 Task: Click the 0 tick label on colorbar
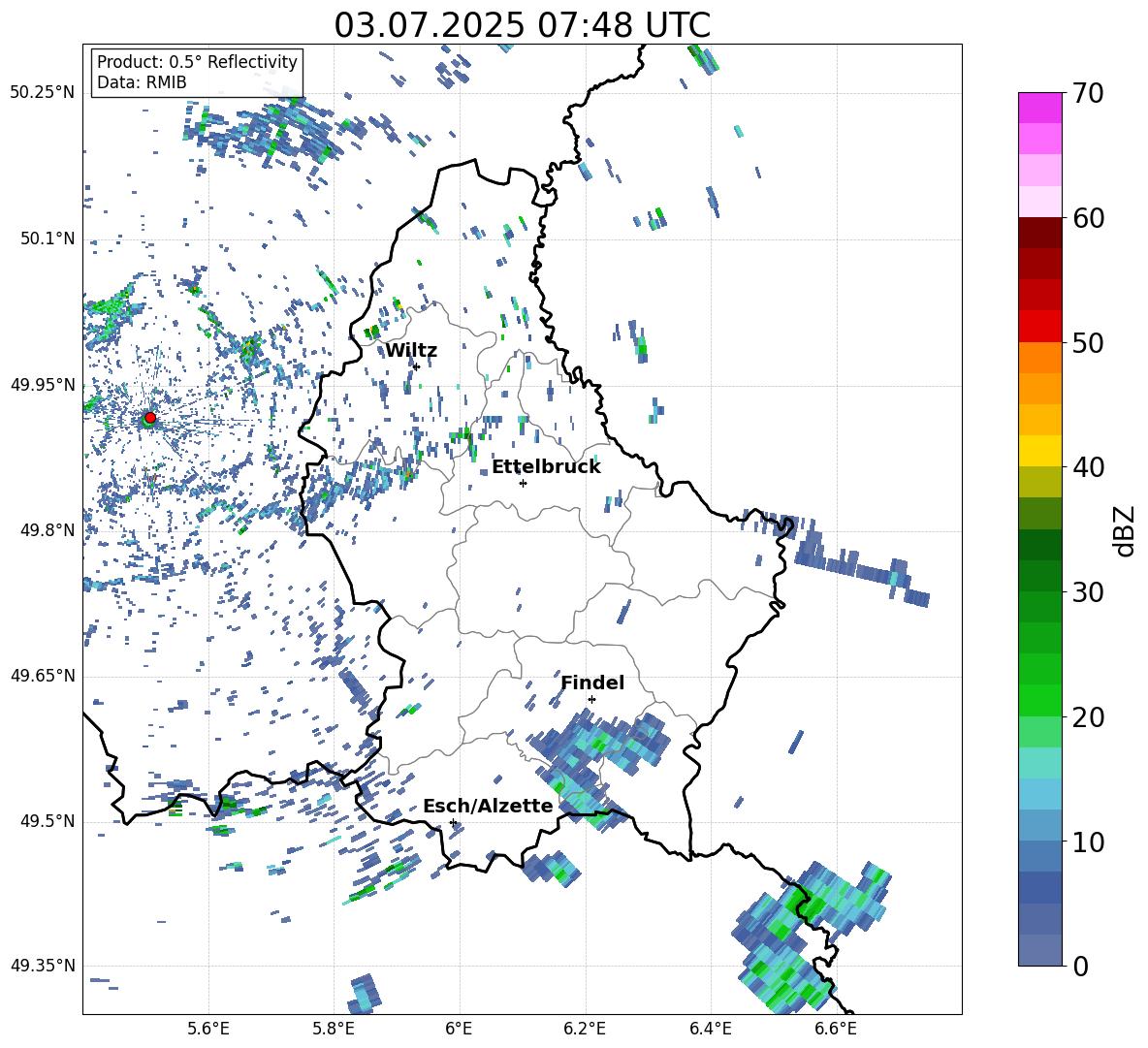click(1079, 966)
